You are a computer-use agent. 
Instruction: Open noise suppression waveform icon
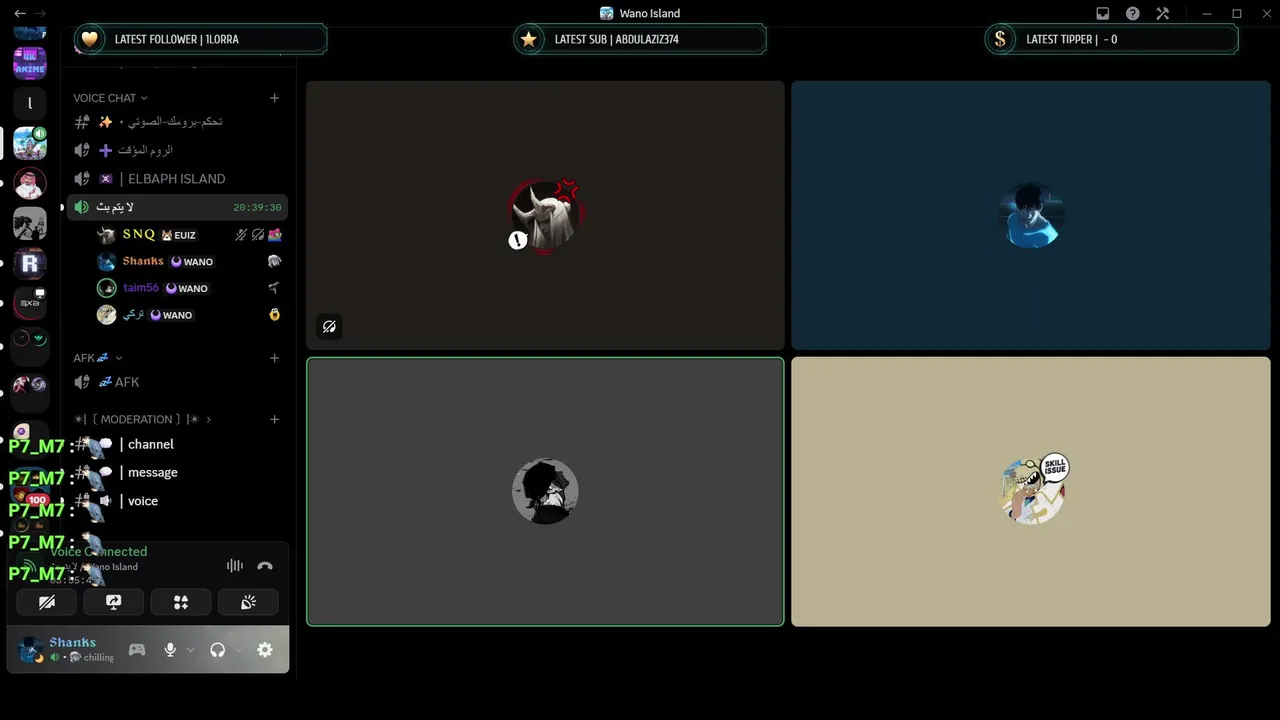click(235, 566)
